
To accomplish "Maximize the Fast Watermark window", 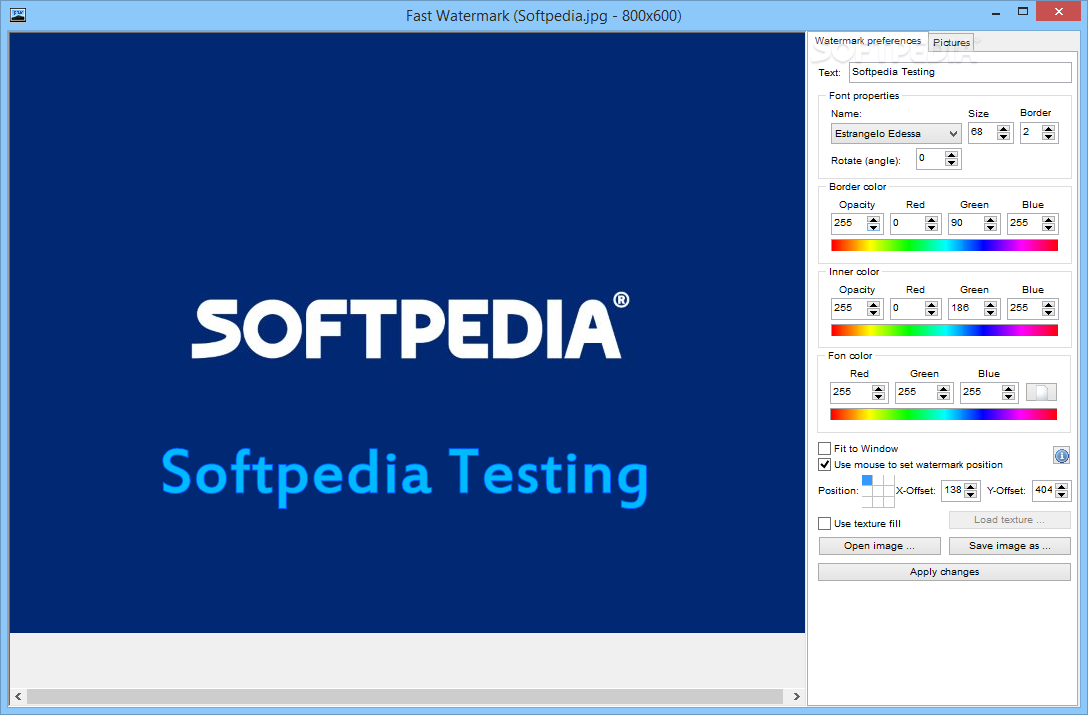I will 1023,12.
